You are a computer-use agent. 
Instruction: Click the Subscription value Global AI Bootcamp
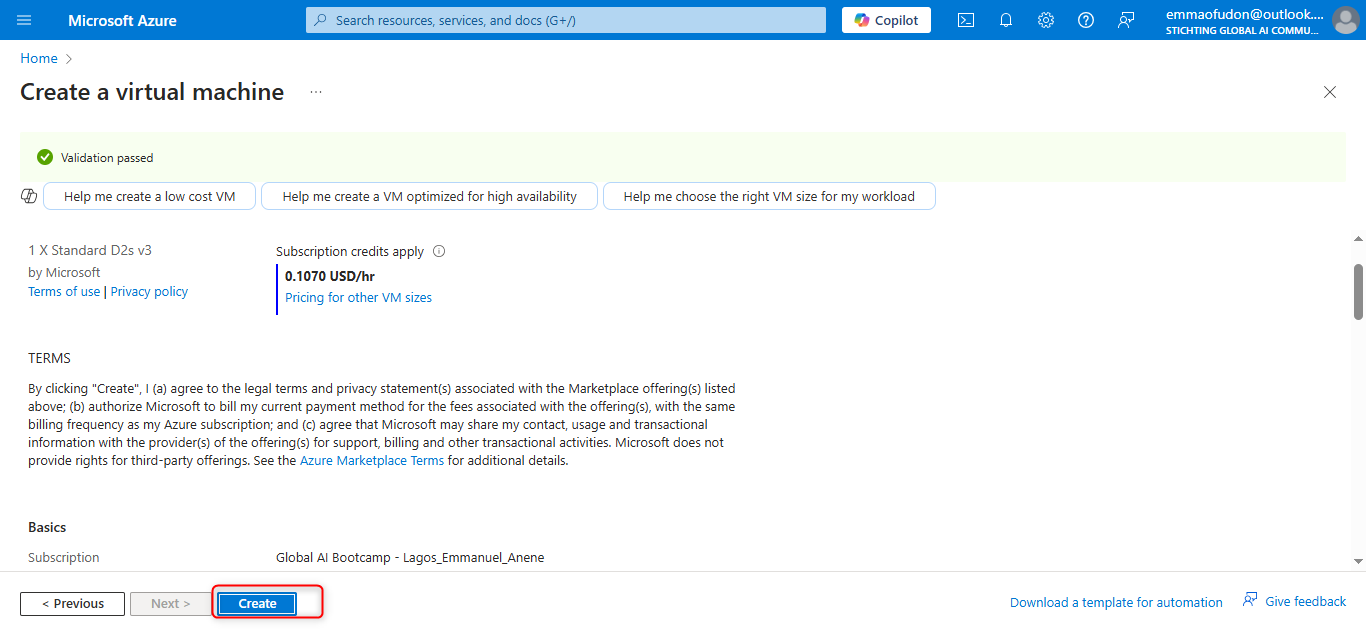pyautogui.click(x=410, y=558)
